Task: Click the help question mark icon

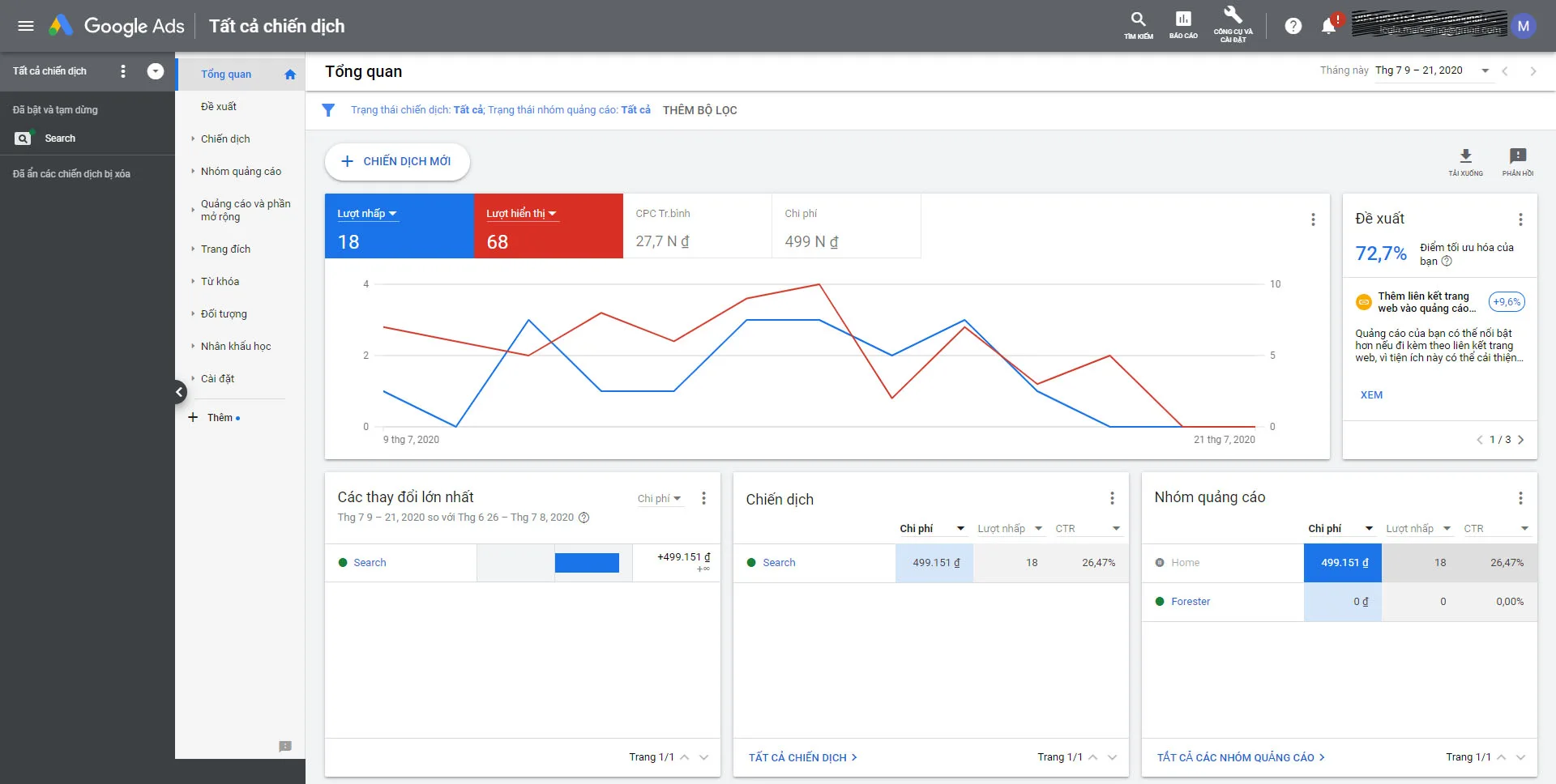Action: 1293,26
